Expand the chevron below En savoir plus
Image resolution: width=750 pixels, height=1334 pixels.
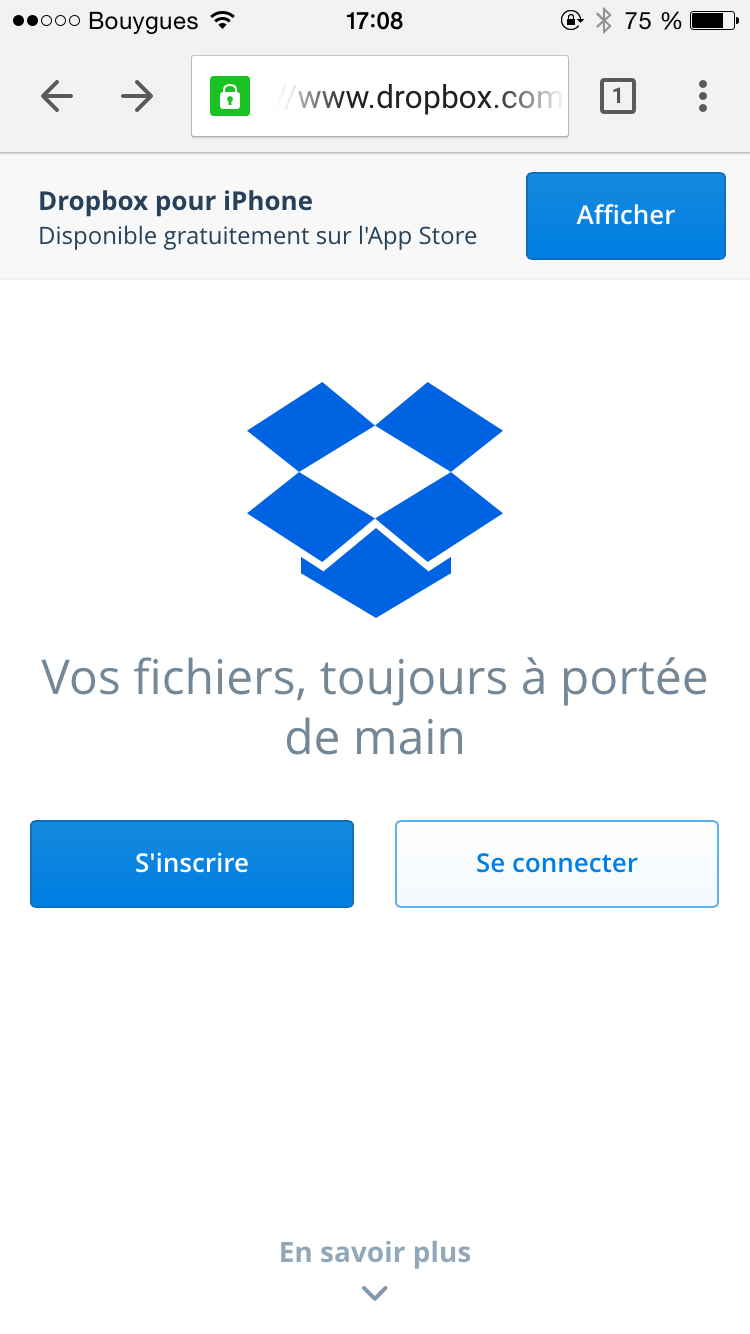coord(375,1293)
